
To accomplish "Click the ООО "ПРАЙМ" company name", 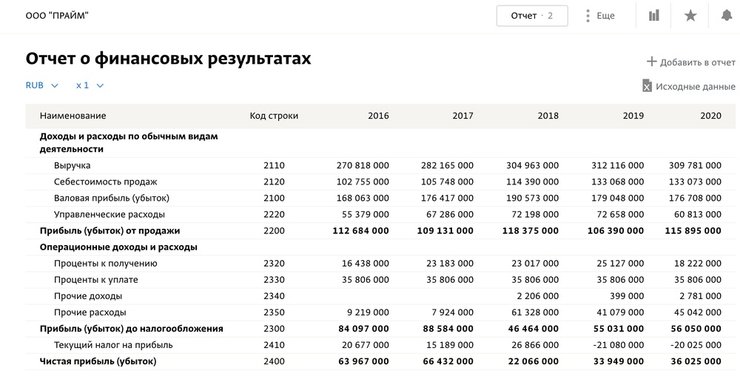I will coord(57,16).
